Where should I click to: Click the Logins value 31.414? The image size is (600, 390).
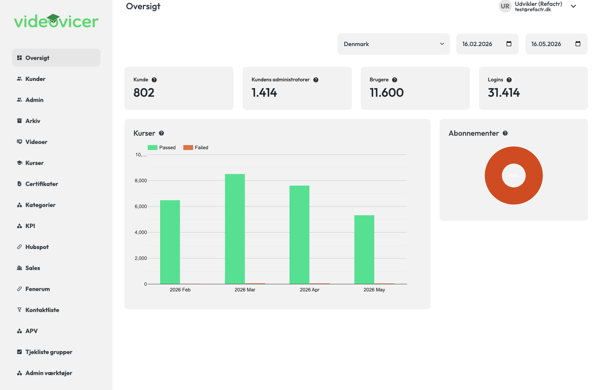504,93
